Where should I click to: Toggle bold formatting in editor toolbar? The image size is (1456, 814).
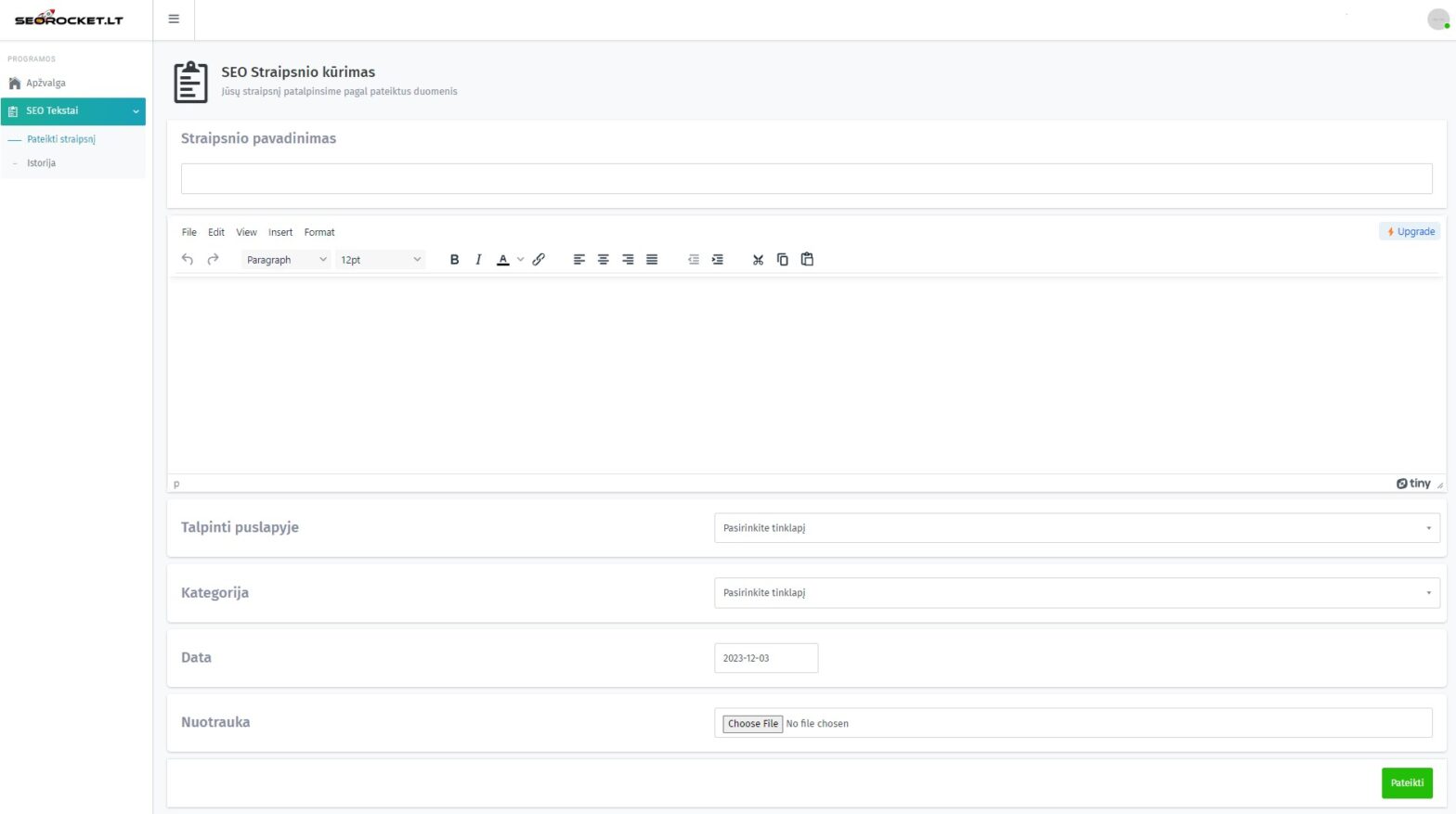click(x=454, y=260)
